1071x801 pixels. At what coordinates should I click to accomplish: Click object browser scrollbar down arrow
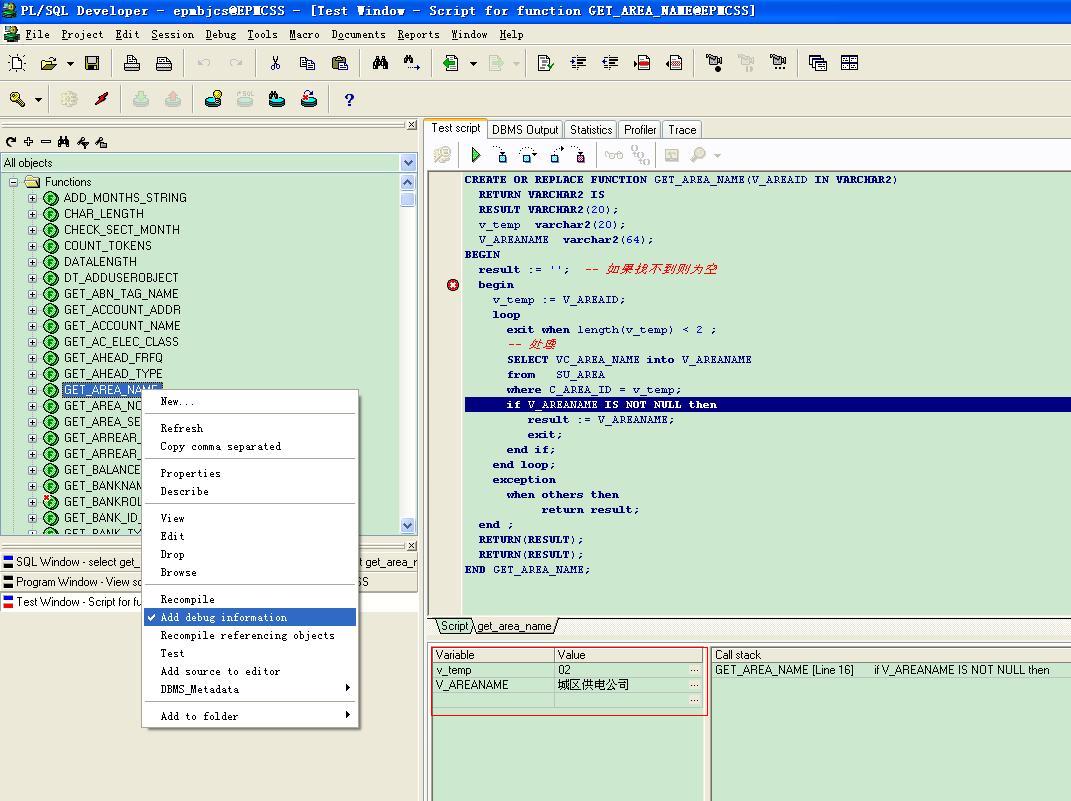tap(408, 525)
